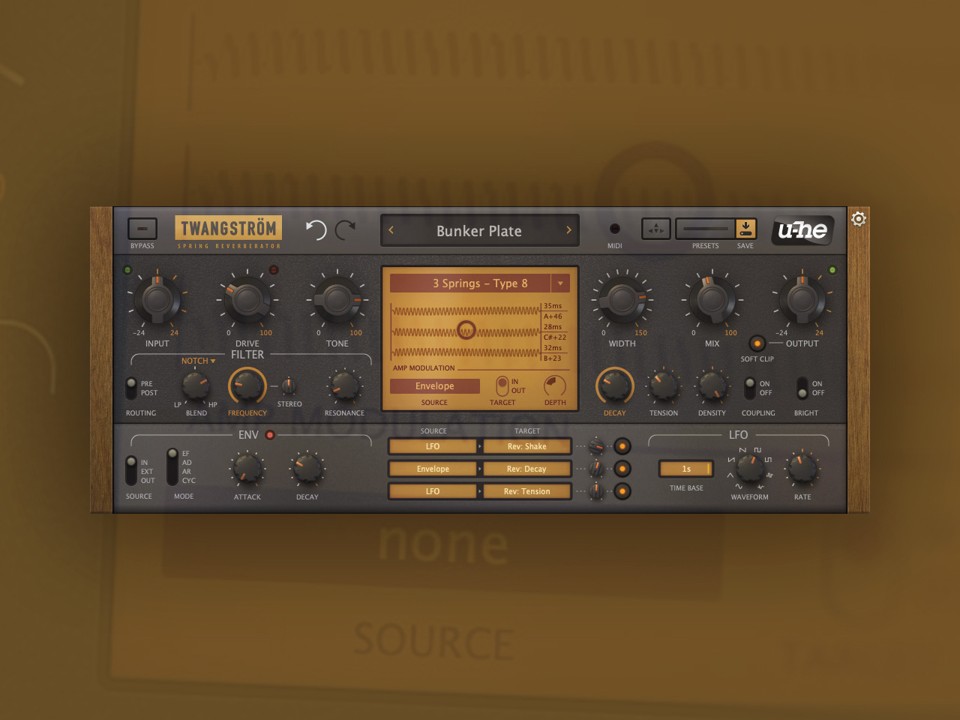Click the Density knob
The width and height of the screenshot is (960, 720).
[712, 386]
